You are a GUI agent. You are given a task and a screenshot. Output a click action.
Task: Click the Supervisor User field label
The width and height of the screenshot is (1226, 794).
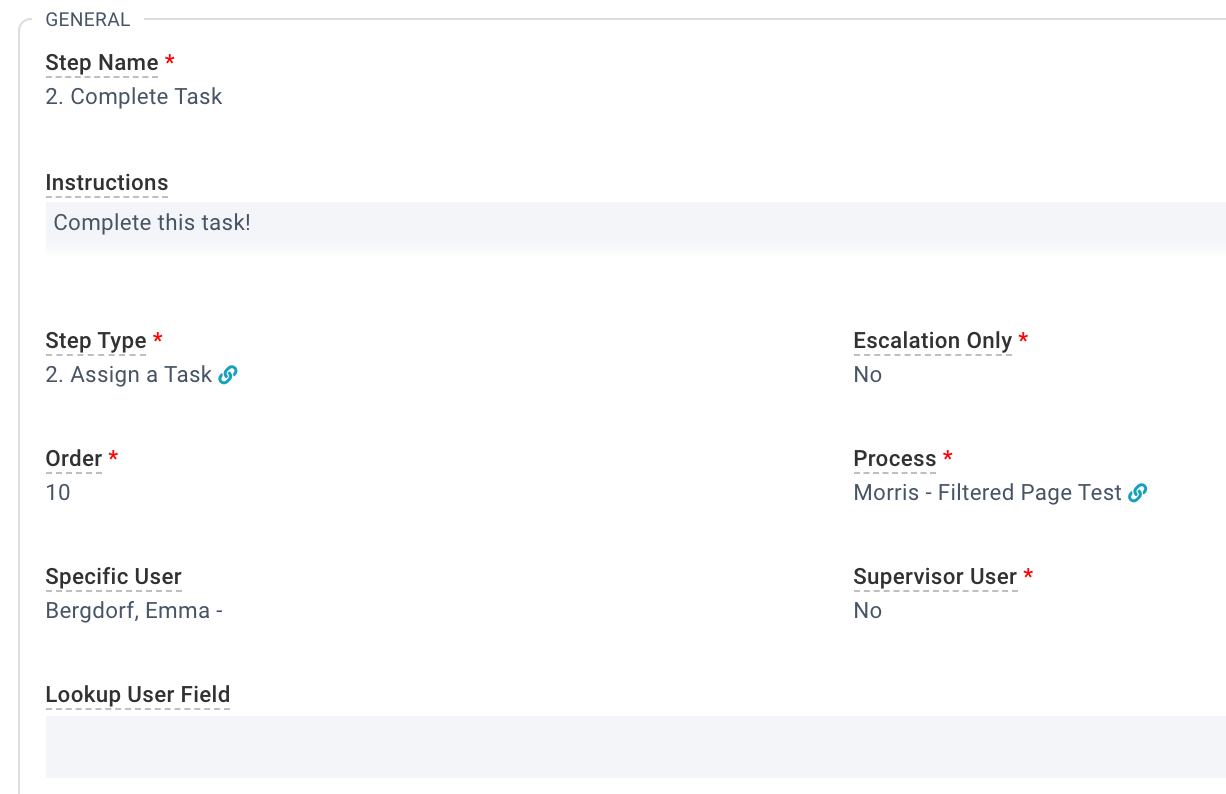coord(935,577)
